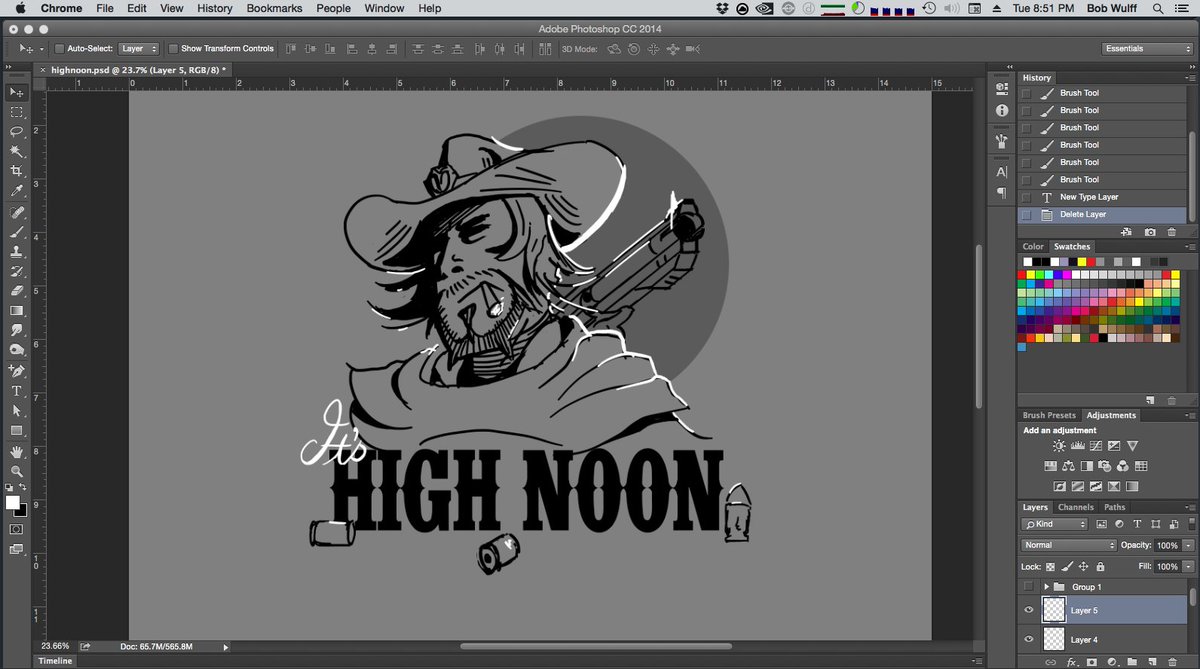This screenshot has height=669, width=1200.
Task: Create new snapshot in History panel
Action: [1150, 232]
